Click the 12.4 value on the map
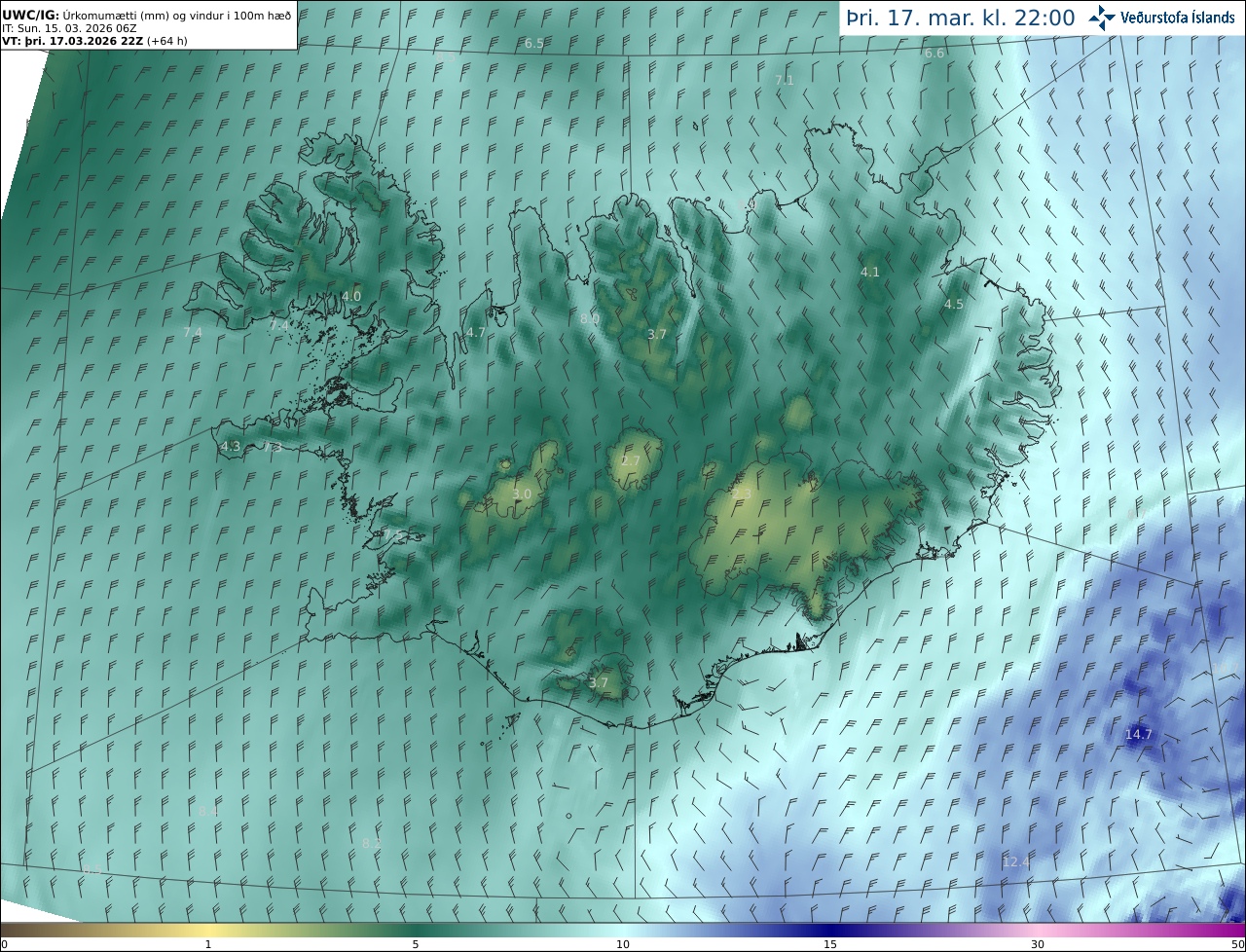This screenshot has width=1246, height=952. point(1016,861)
